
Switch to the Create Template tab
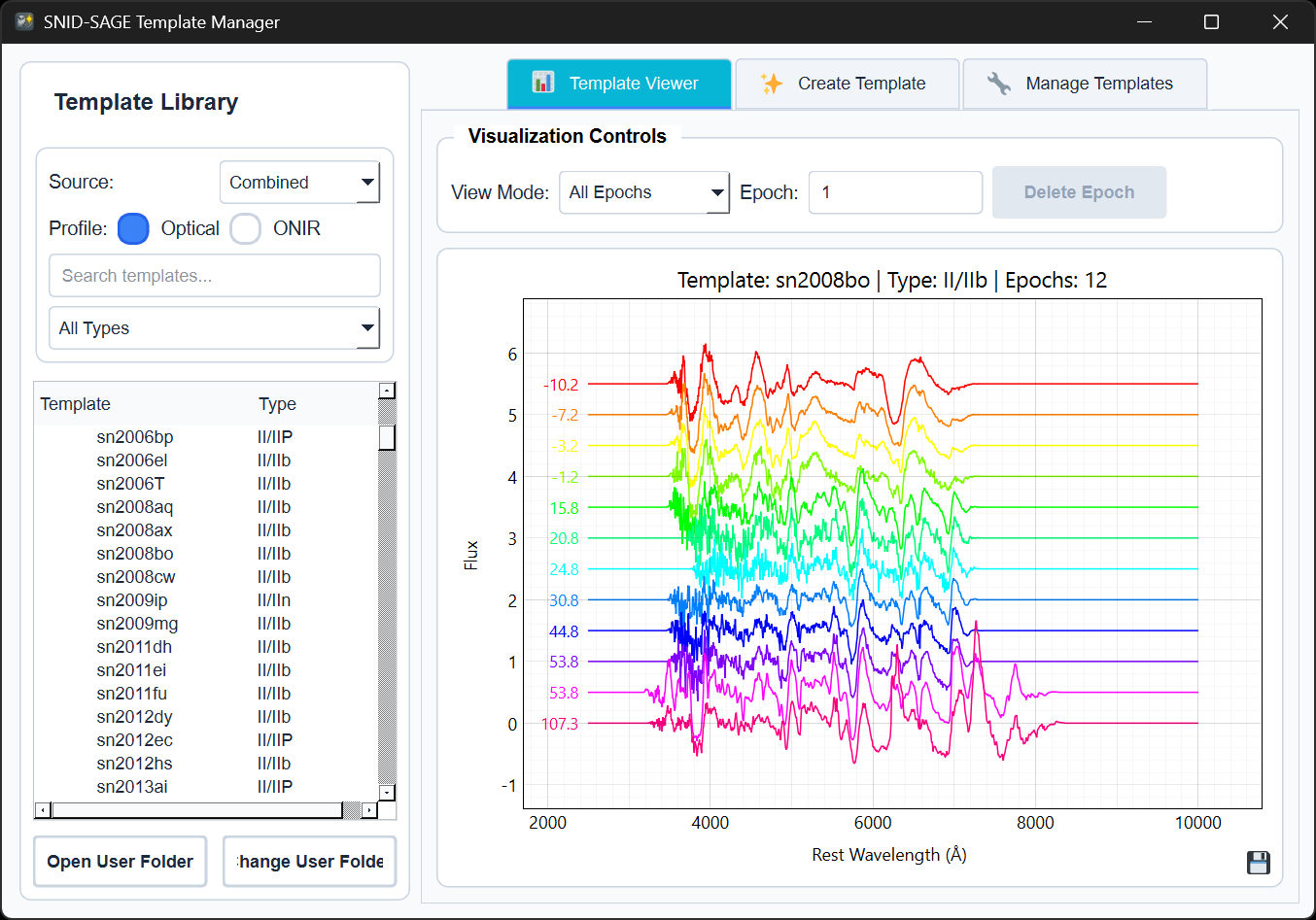click(847, 84)
